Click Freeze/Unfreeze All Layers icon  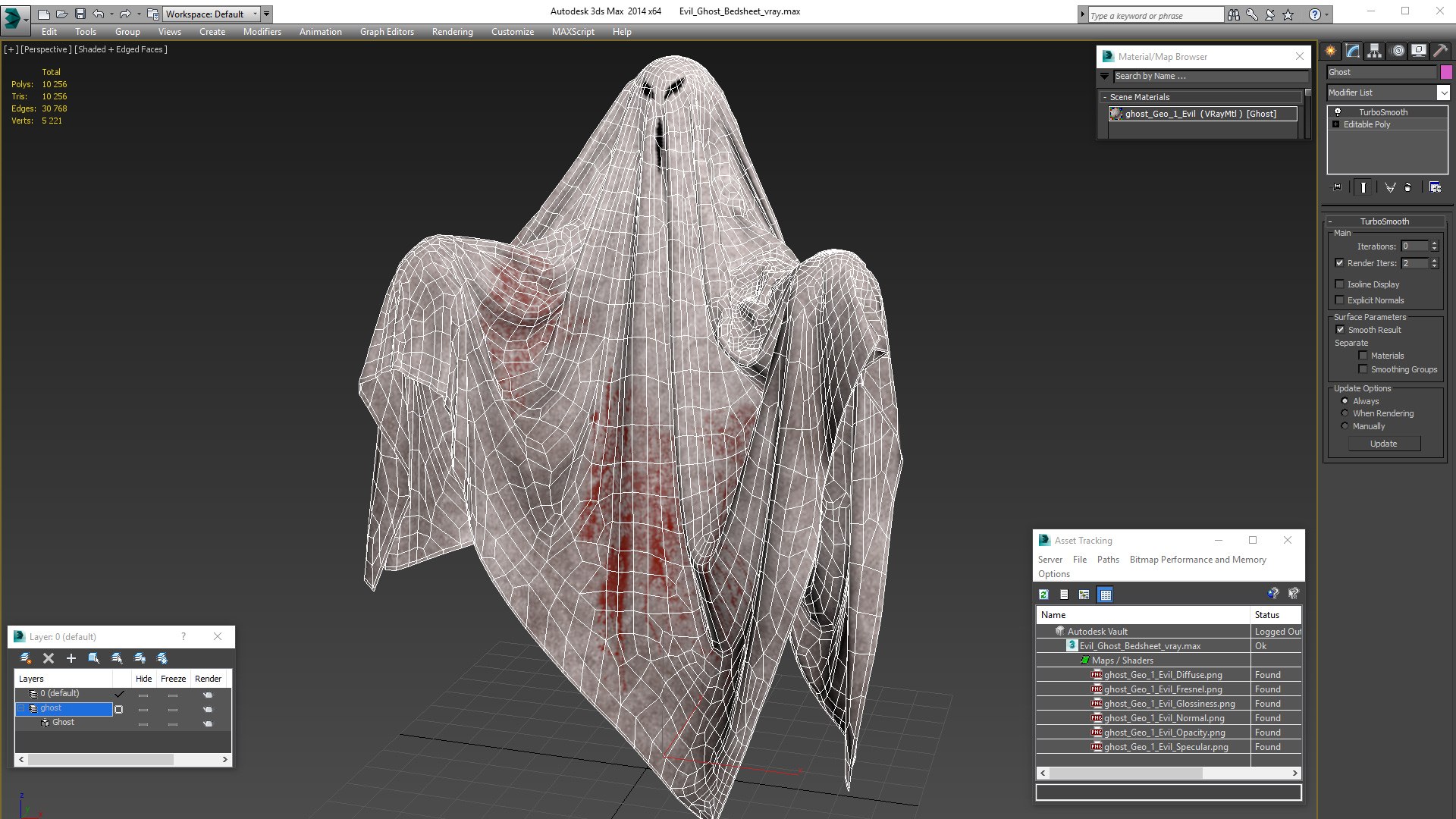click(162, 658)
